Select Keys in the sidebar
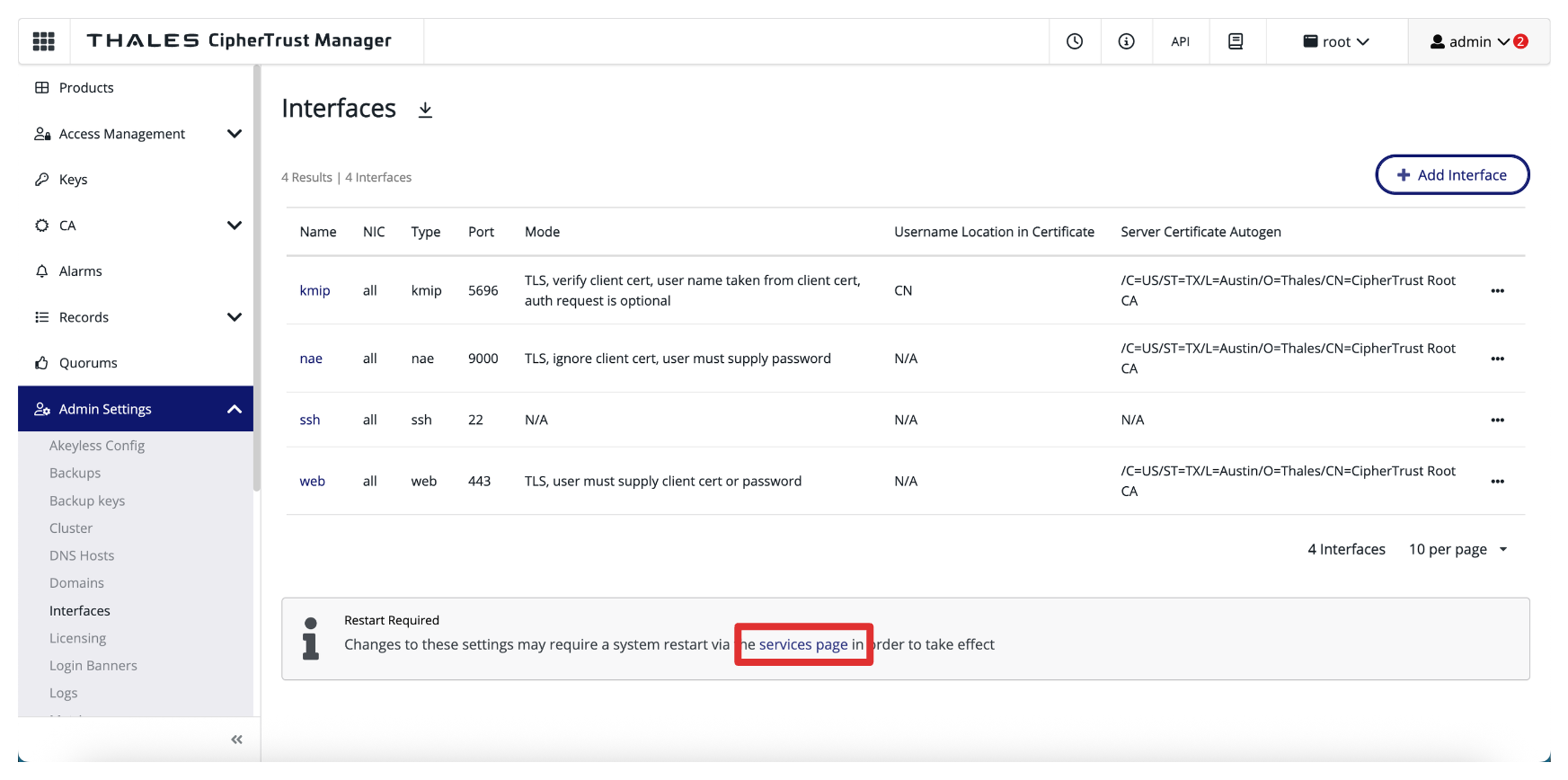1568x780 pixels. click(x=73, y=180)
